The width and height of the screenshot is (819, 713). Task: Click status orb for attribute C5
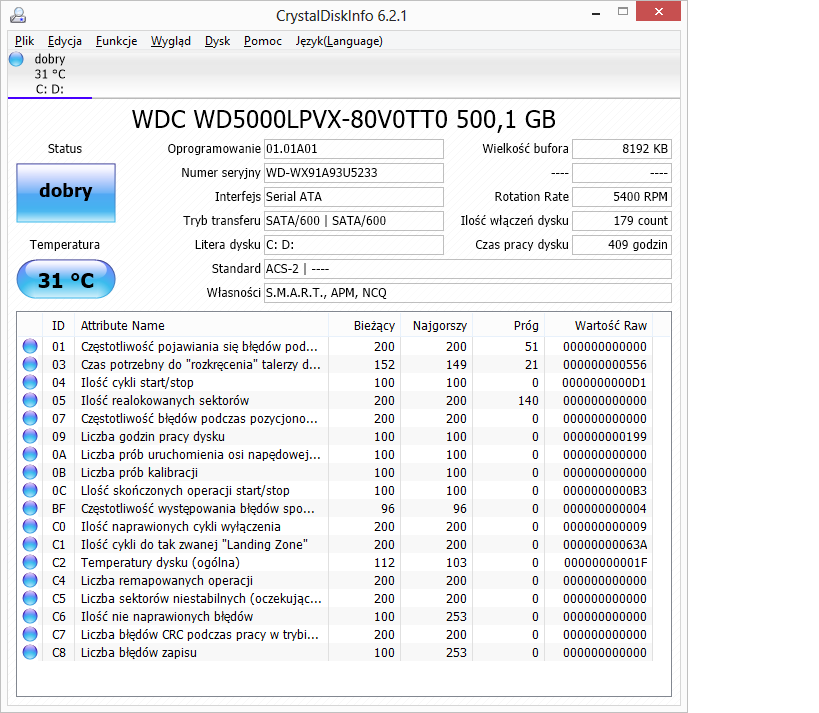pos(30,599)
